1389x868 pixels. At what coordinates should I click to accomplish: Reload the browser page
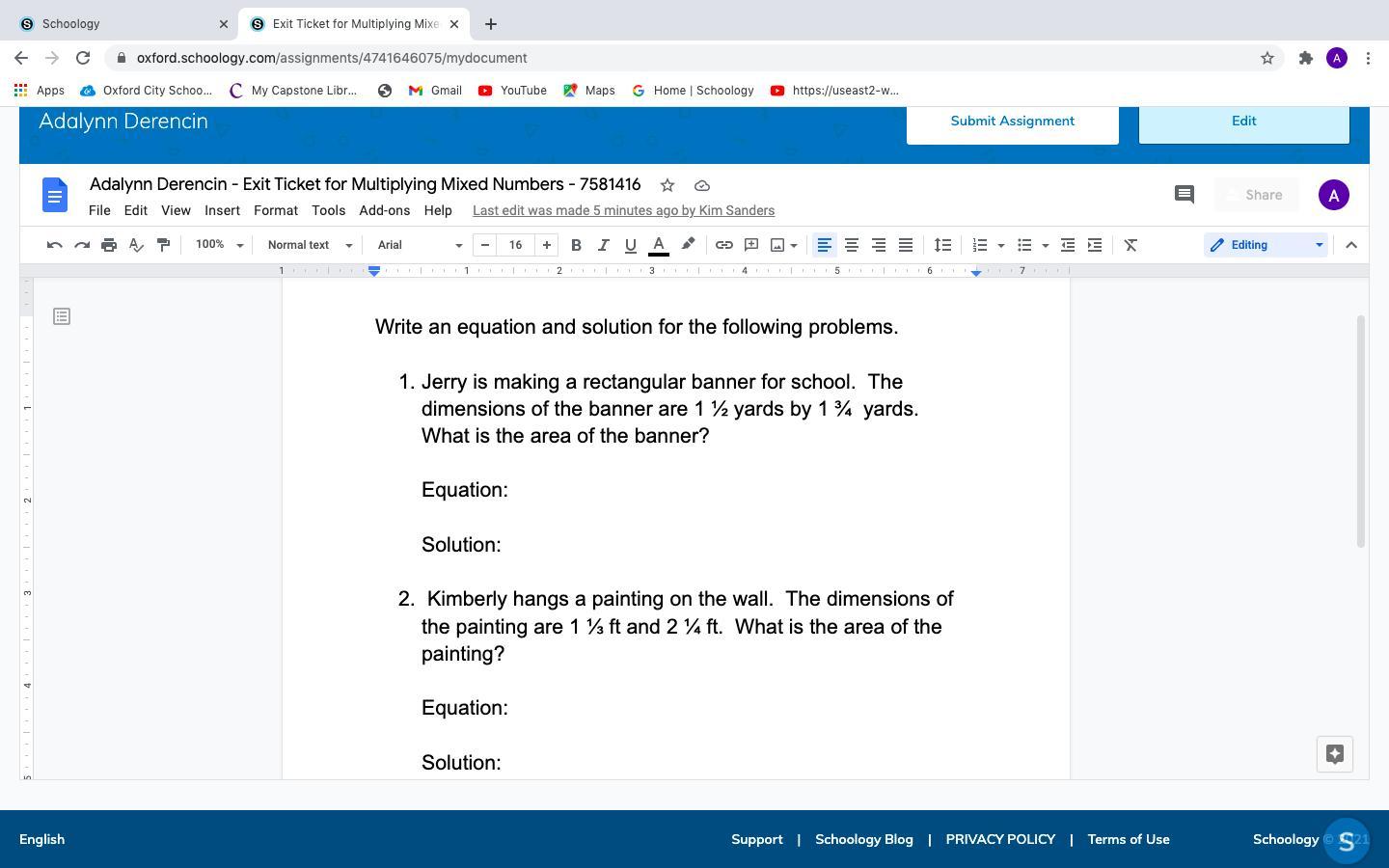coord(83,58)
